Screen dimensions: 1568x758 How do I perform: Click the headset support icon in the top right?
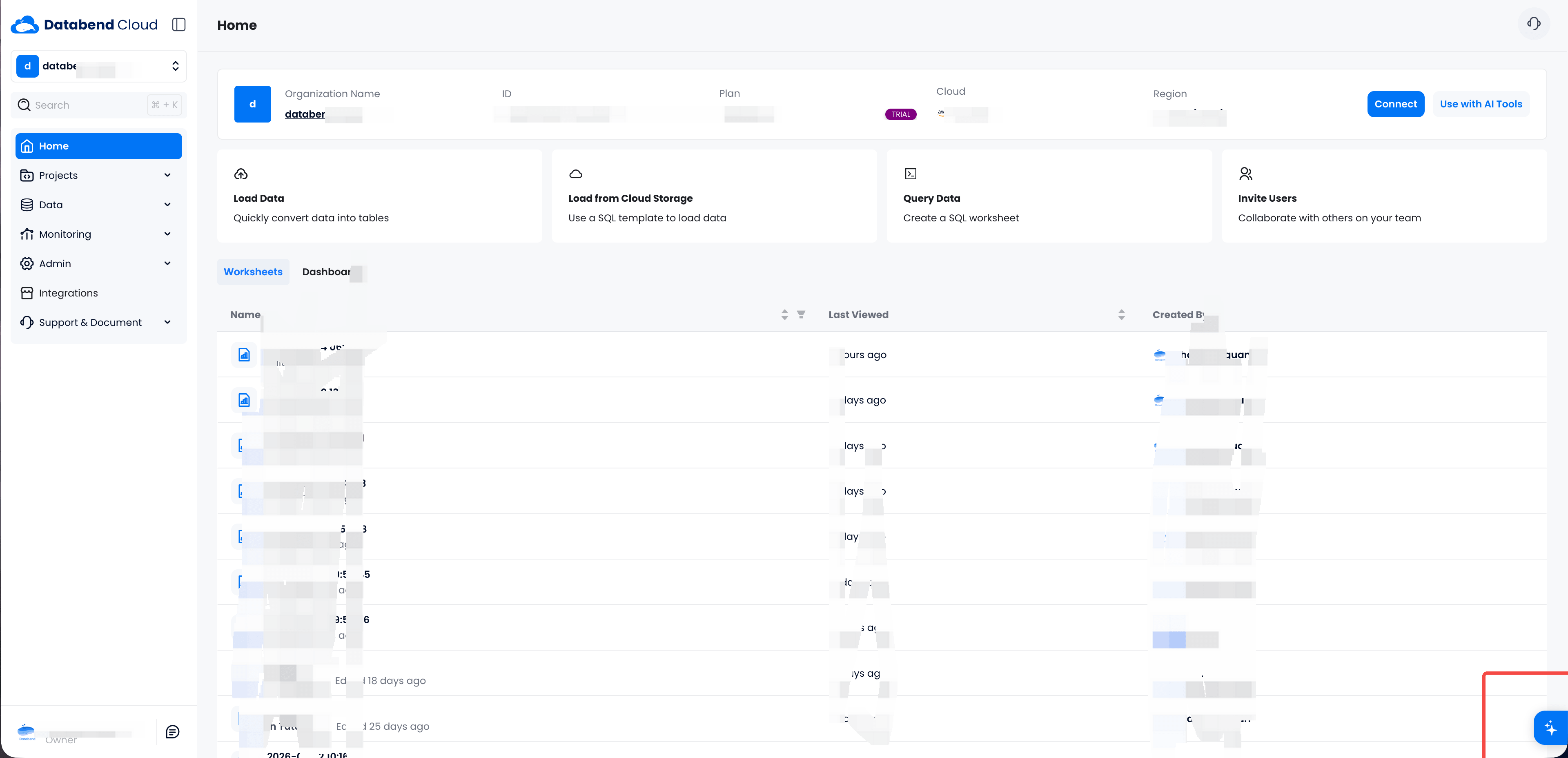tap(1534, 24)
